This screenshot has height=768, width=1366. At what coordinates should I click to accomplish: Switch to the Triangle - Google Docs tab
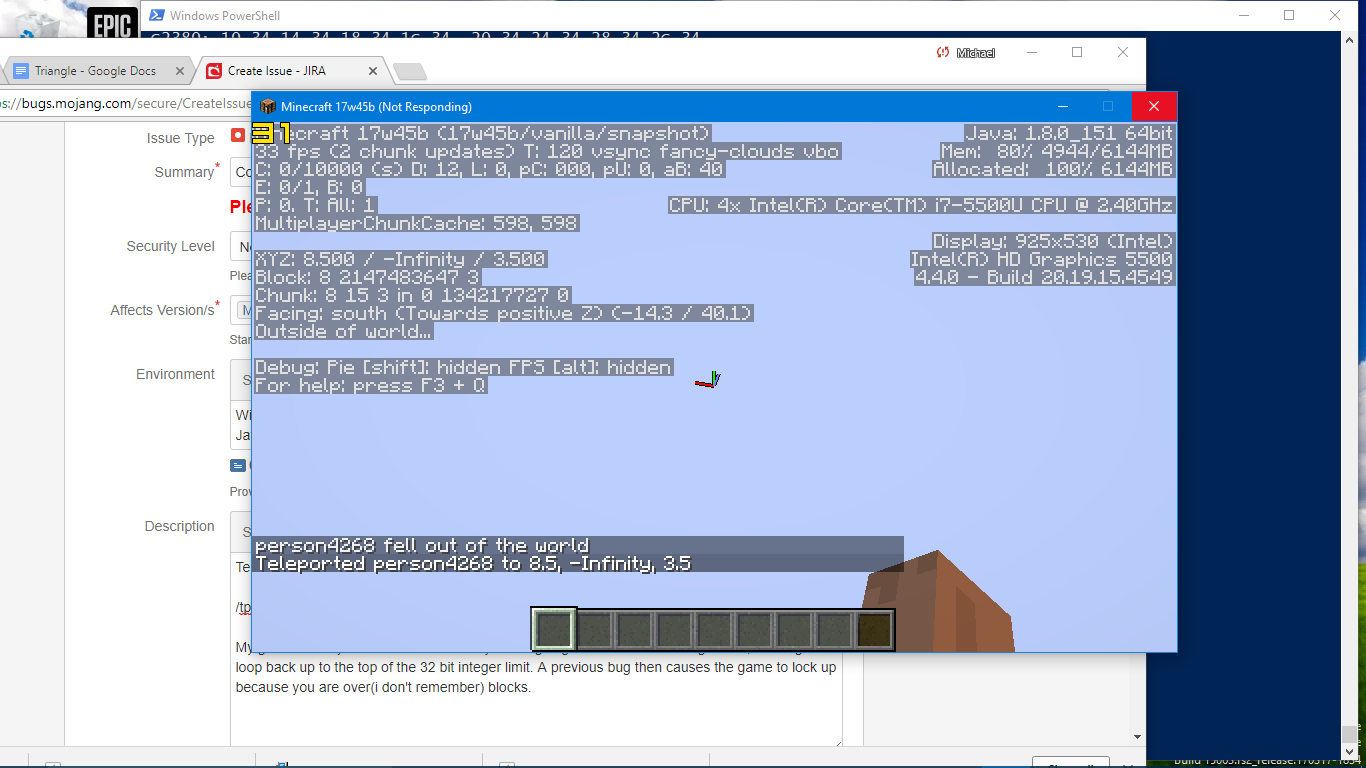click(95, 71)
